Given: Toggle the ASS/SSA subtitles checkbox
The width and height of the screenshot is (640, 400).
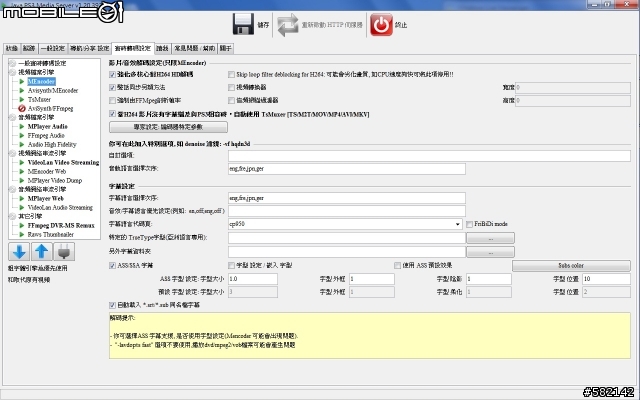Looking at the screenshot, I should pos(112,266).
